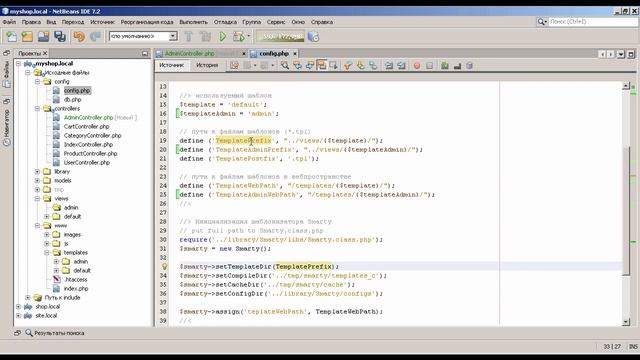Click the Stop Macro Recording icon
This screenshot has width=640, height=360.
tap(429, 65)
